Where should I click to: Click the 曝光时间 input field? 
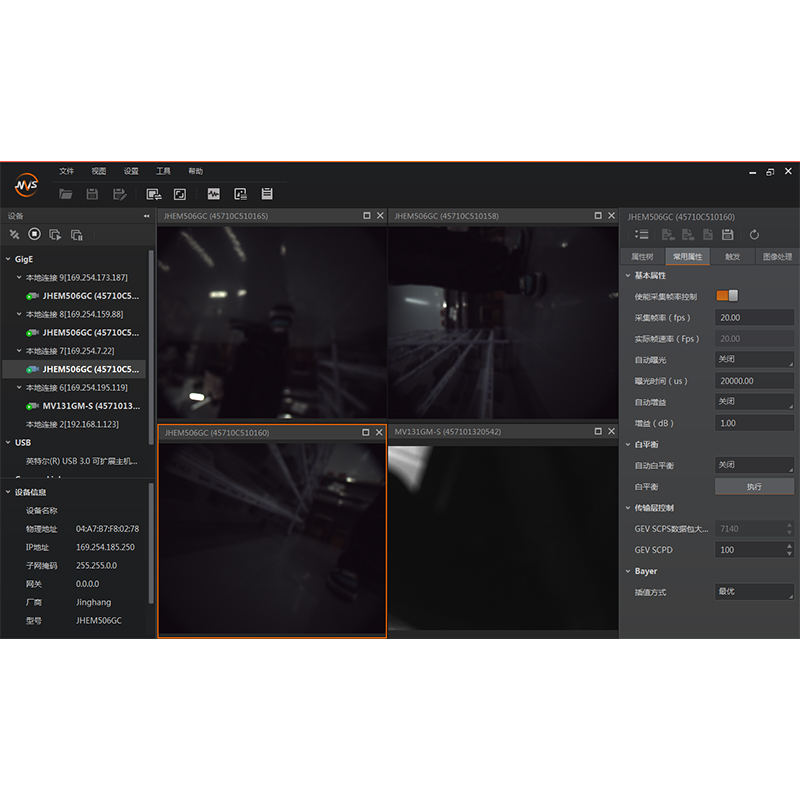click(754, 380)
